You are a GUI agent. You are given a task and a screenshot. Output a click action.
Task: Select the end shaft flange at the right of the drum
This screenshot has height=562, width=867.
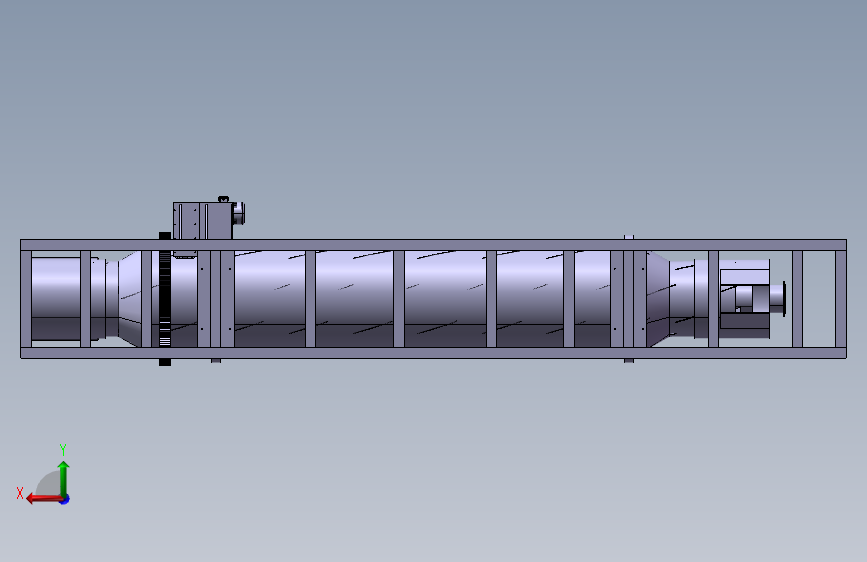tap(784, 299)
